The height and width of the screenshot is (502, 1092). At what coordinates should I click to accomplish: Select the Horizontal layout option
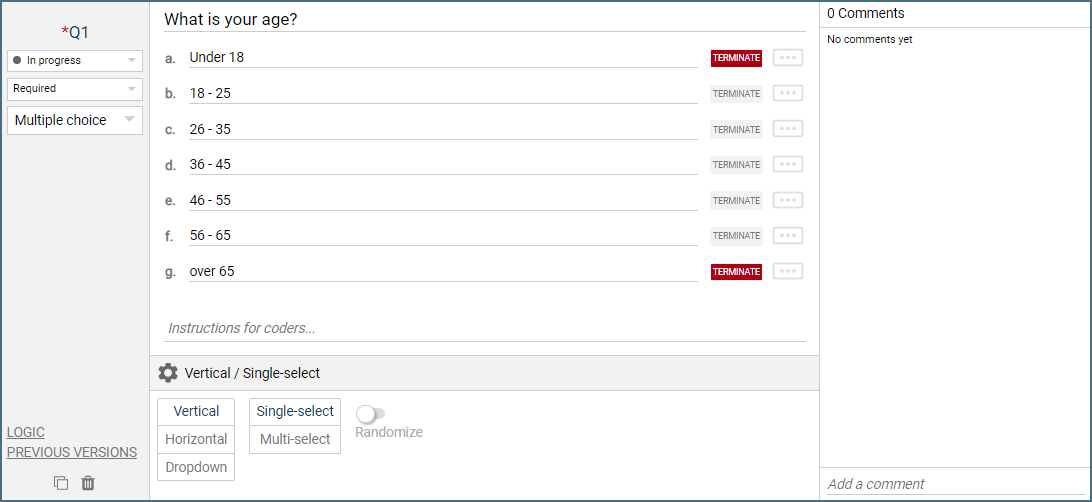pos(196,439)
